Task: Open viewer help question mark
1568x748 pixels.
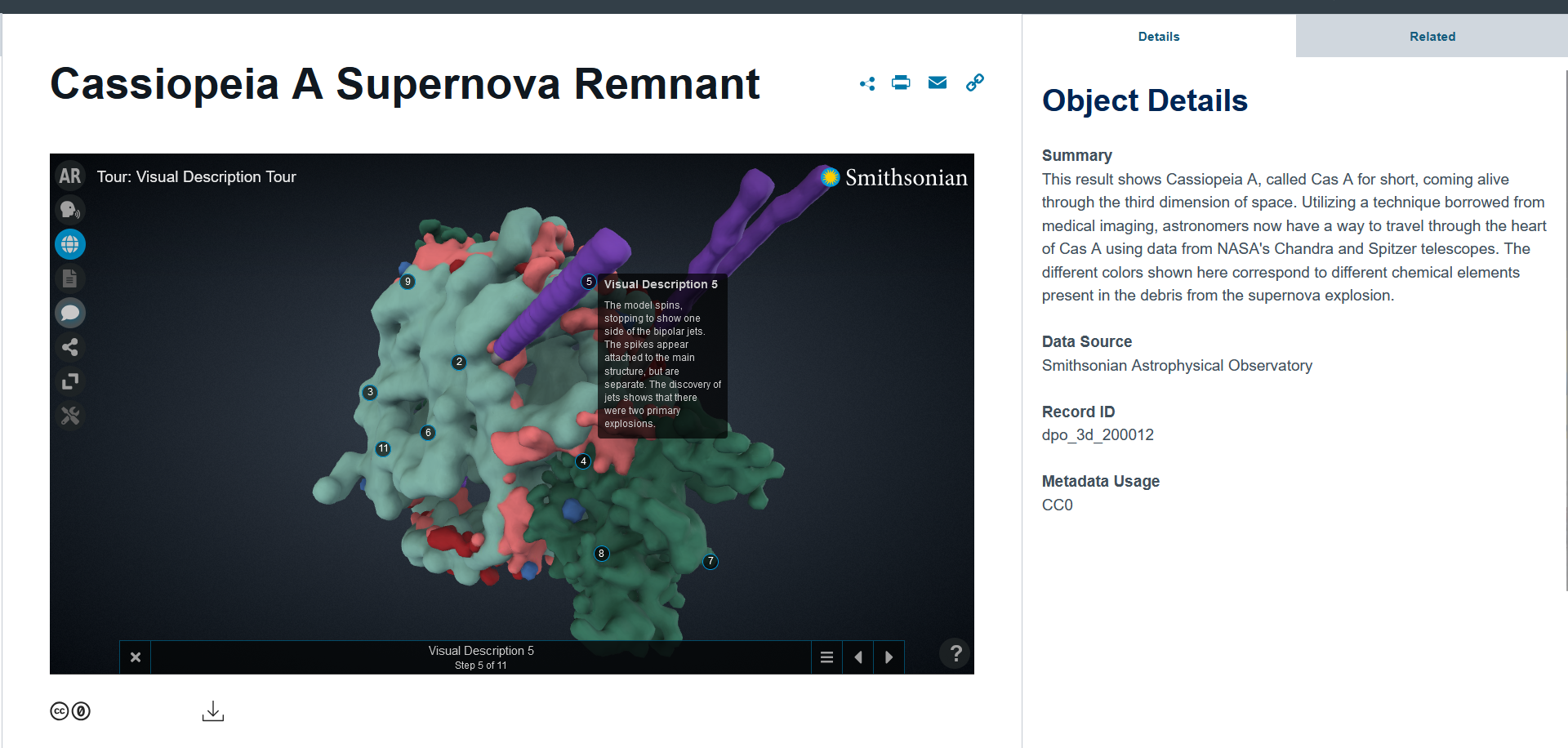Action: pyautogui.click(x=955, y=653)
